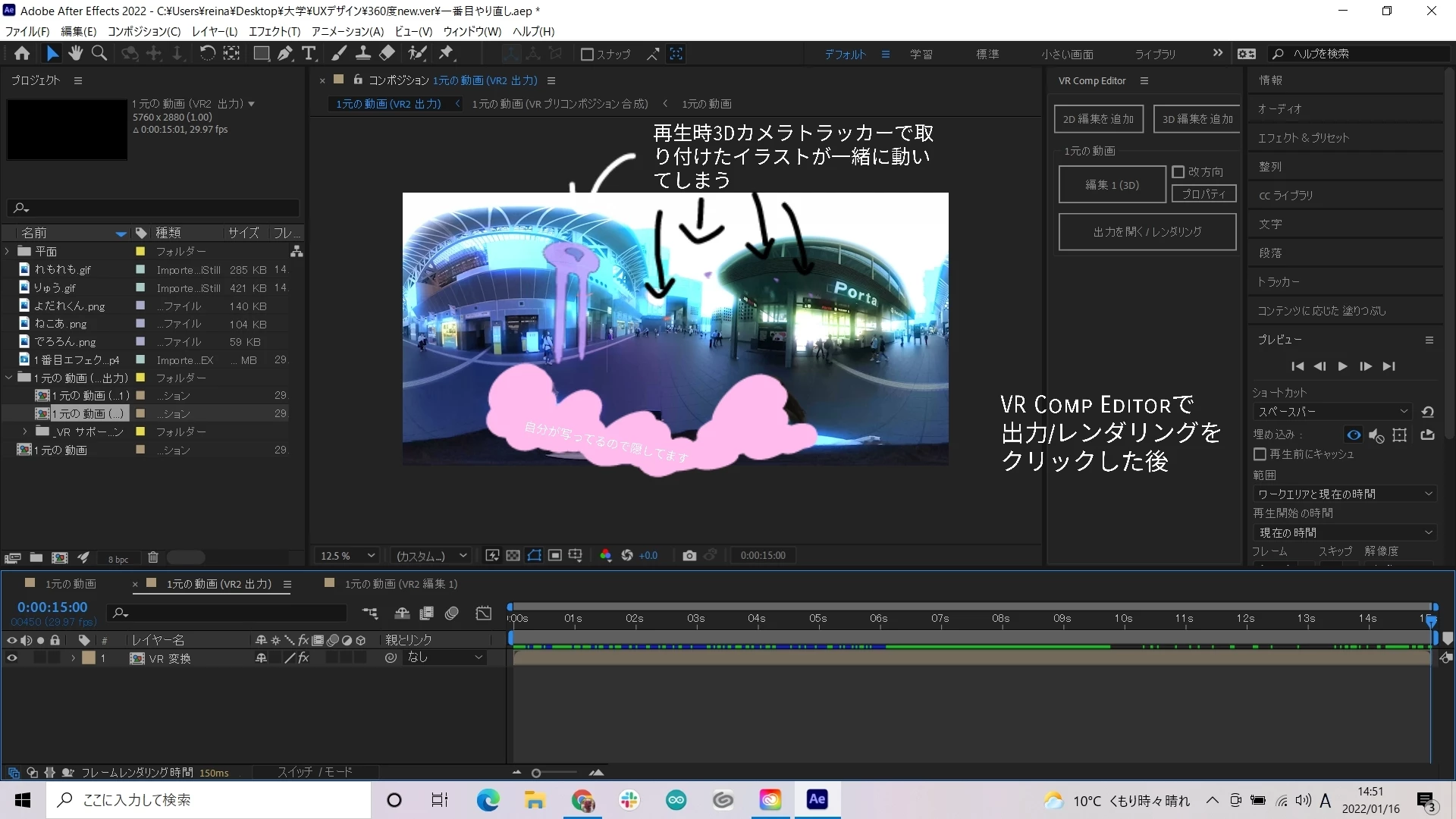Select the Puppet Pin tool

point(446,53)
